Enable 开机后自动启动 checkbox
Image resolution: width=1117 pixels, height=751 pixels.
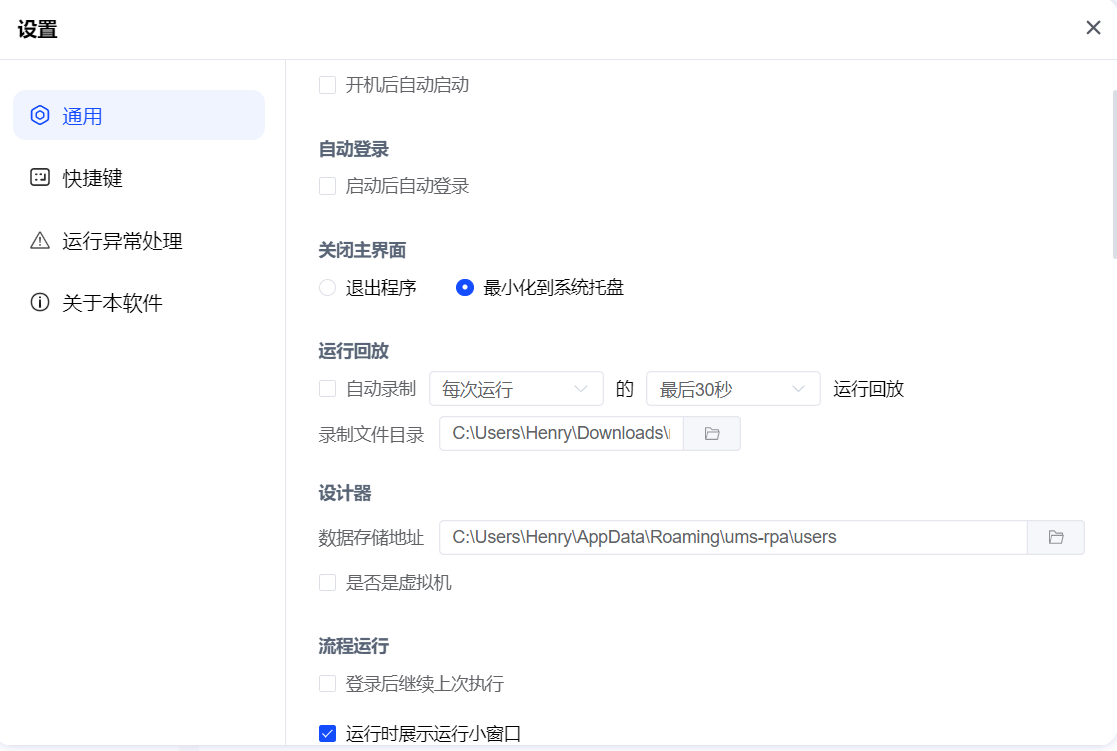coord(327,85)
